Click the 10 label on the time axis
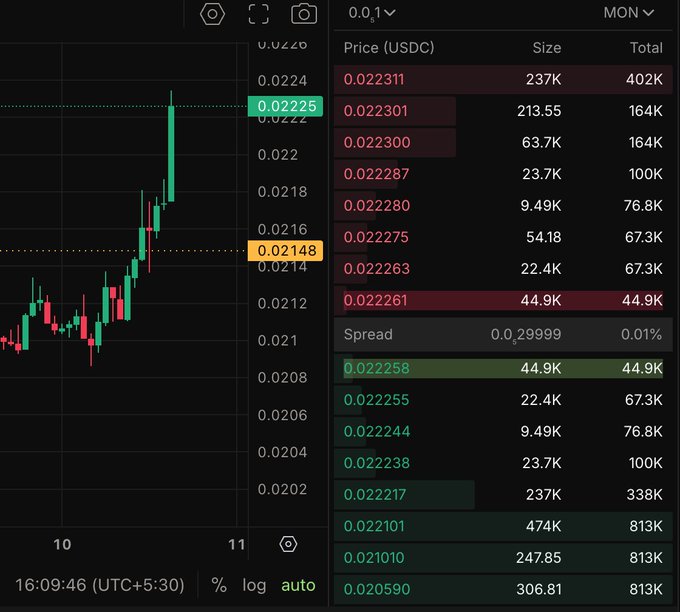The height and width of the screenshot is (612, 680). point(62,544)
